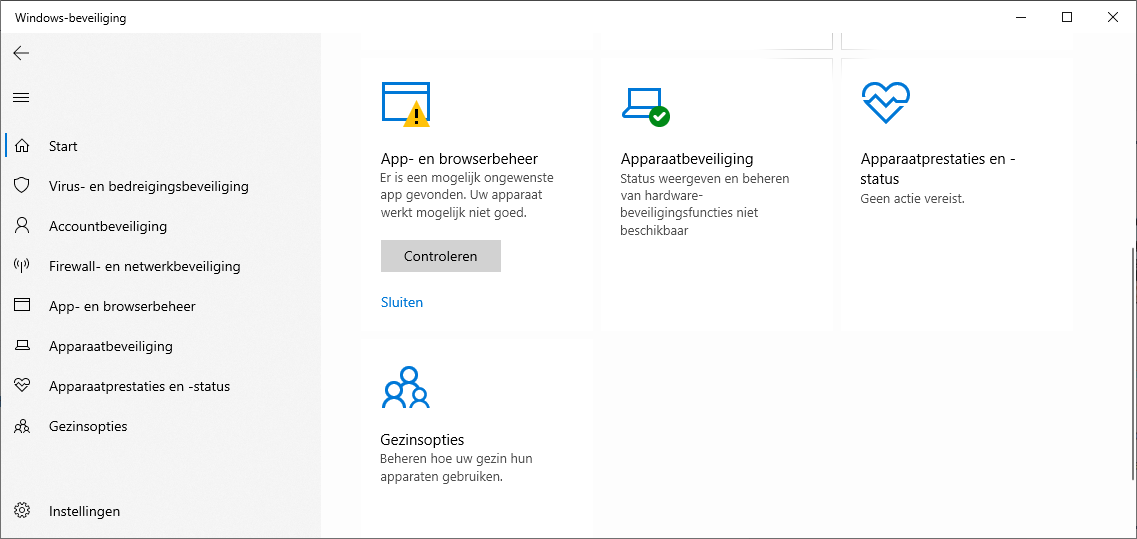
Task: Select Gezinsopties in the sidebar
Action: tap(161, 426)
